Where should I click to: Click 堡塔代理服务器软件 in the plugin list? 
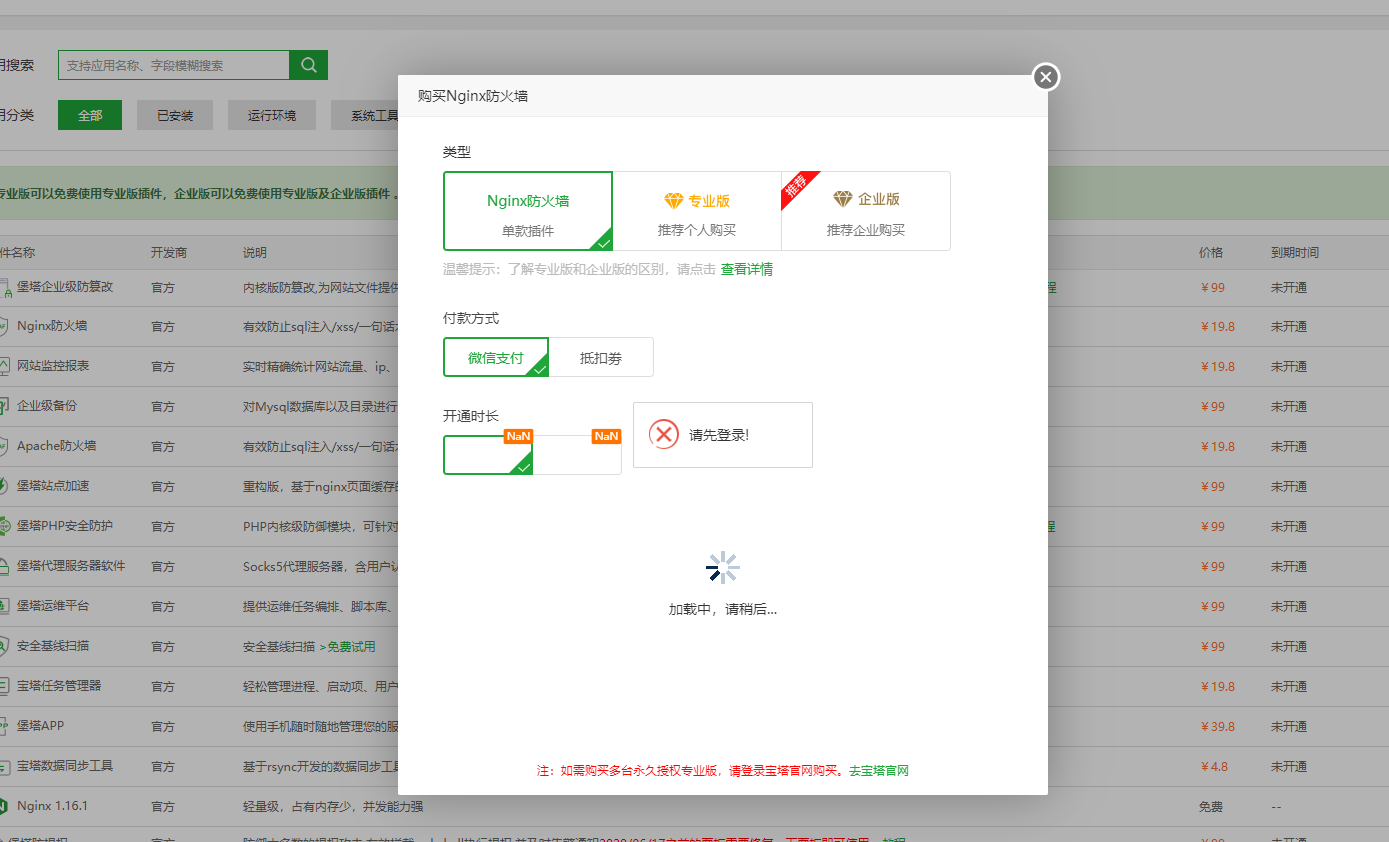coord(71,567)
